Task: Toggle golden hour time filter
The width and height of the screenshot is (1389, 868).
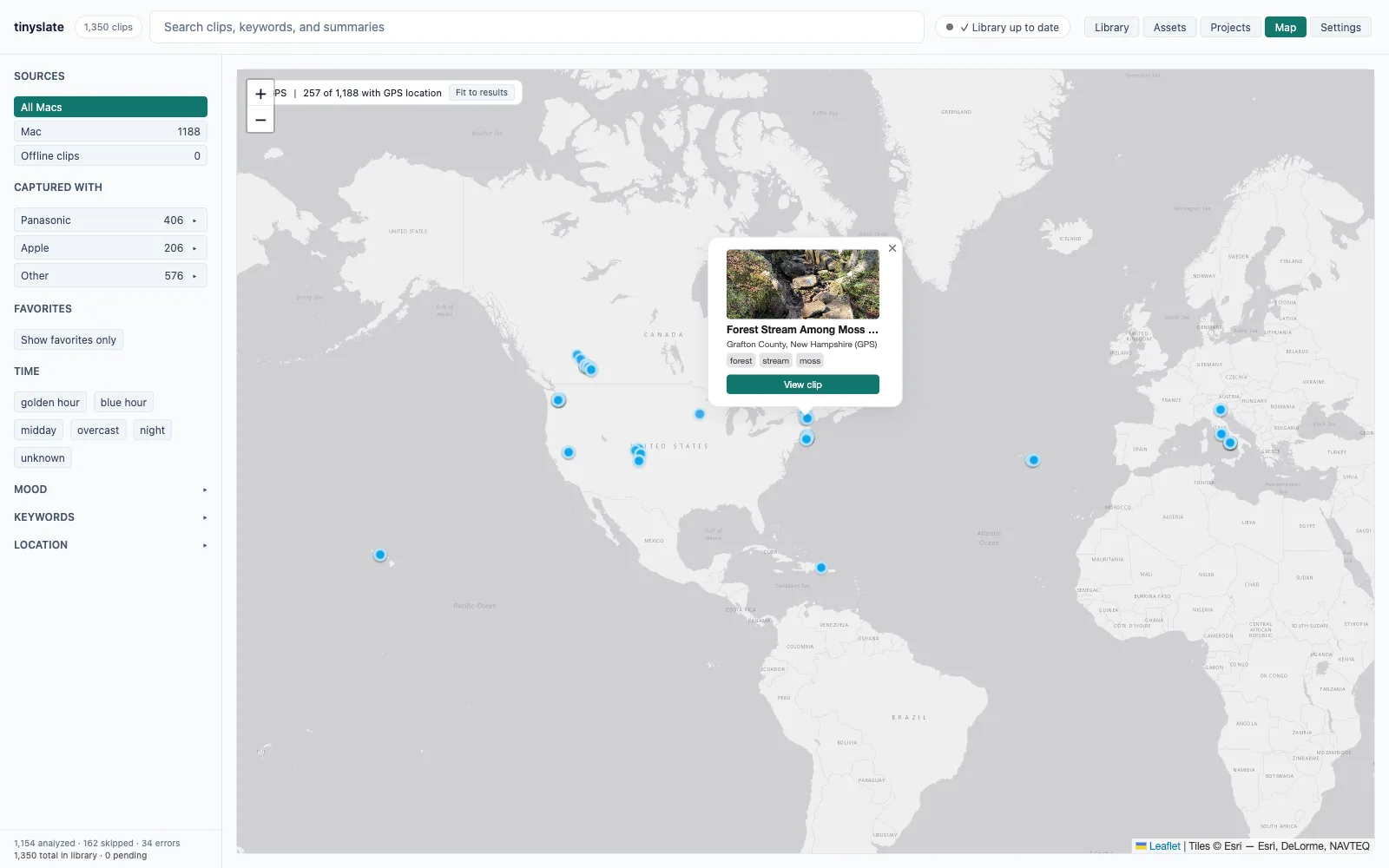Action: tap(50, 403)
